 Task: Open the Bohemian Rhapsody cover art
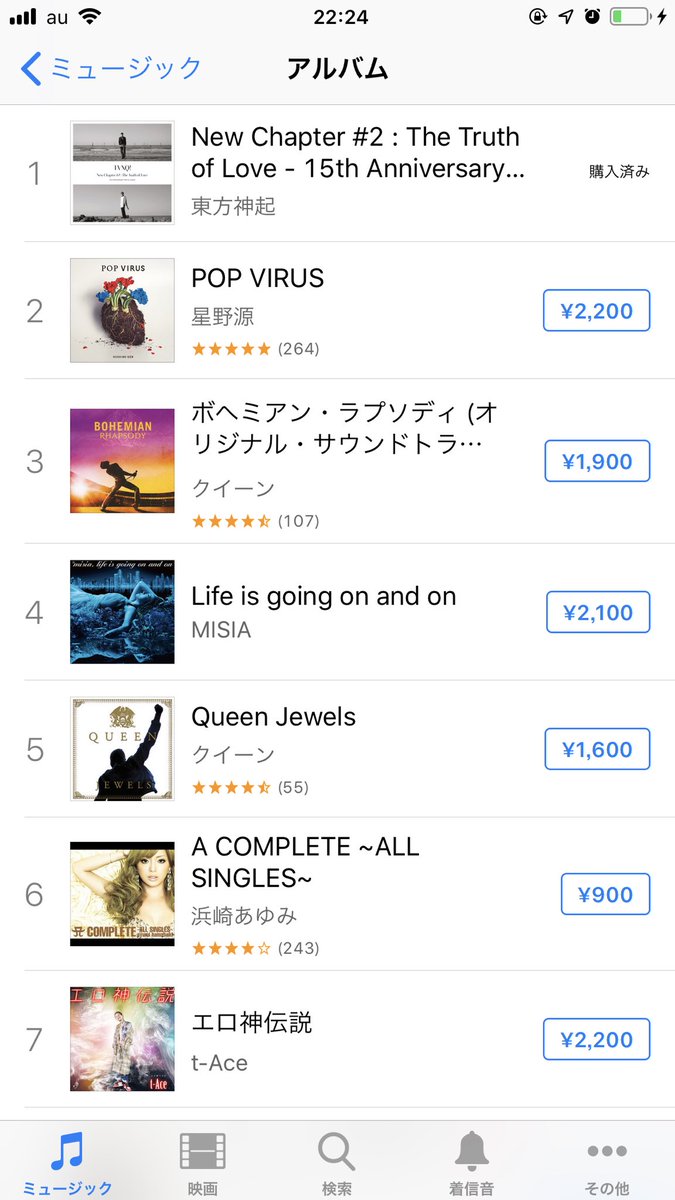(122, 461)
